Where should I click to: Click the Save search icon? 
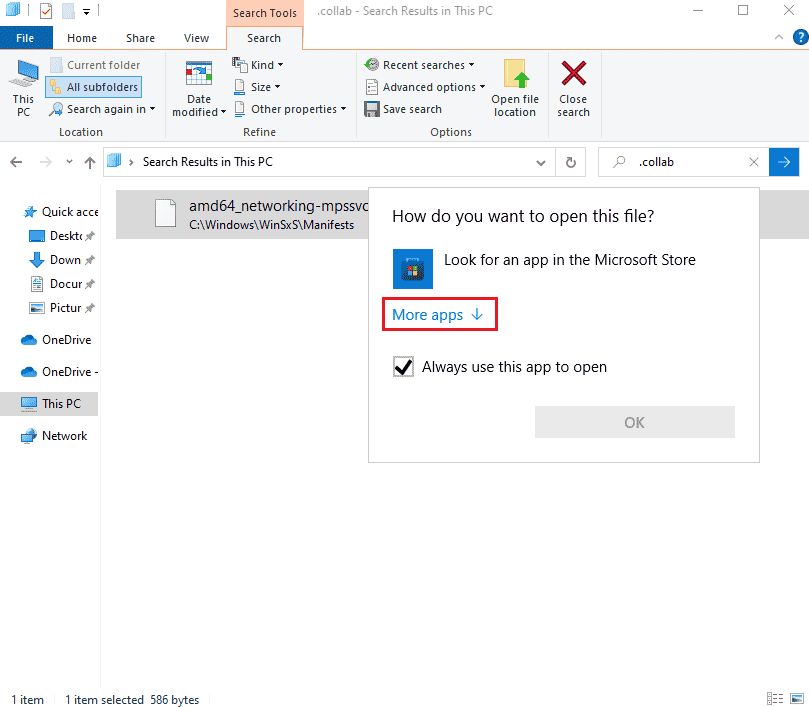pos(371,109)
